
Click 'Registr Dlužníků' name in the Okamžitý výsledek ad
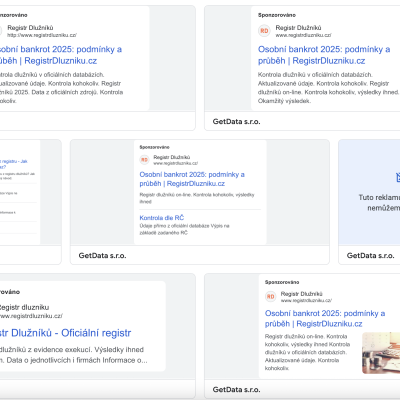(298, 28)
